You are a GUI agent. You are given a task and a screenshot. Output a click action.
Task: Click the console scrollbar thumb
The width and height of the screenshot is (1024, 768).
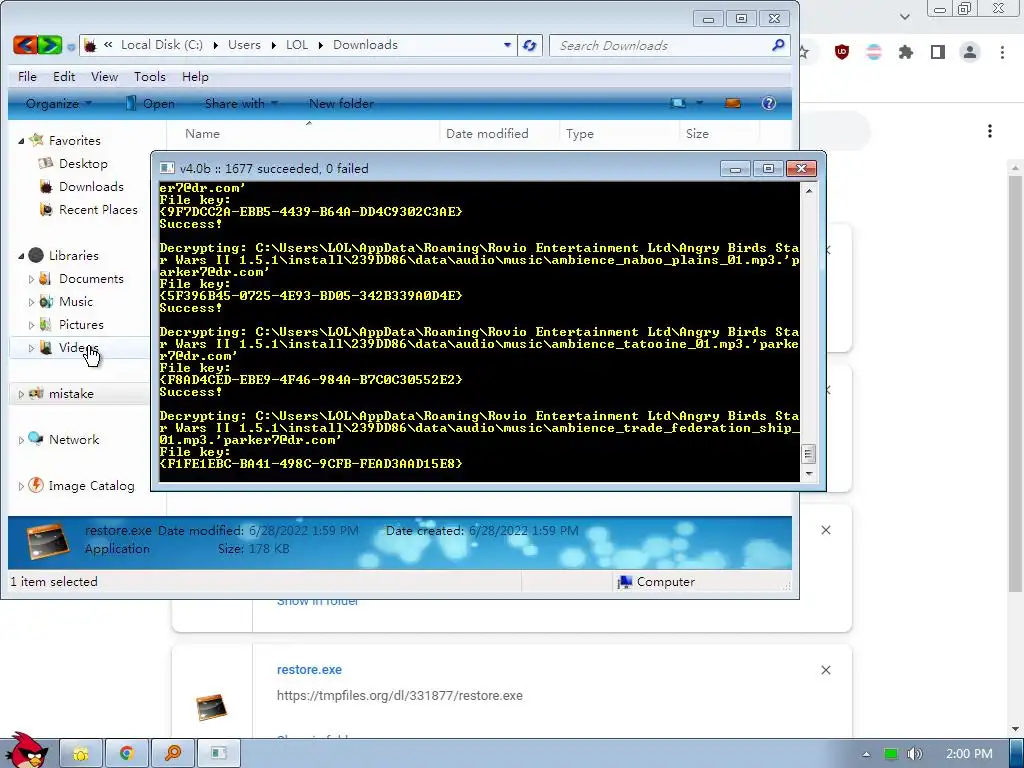pos(808,453)
